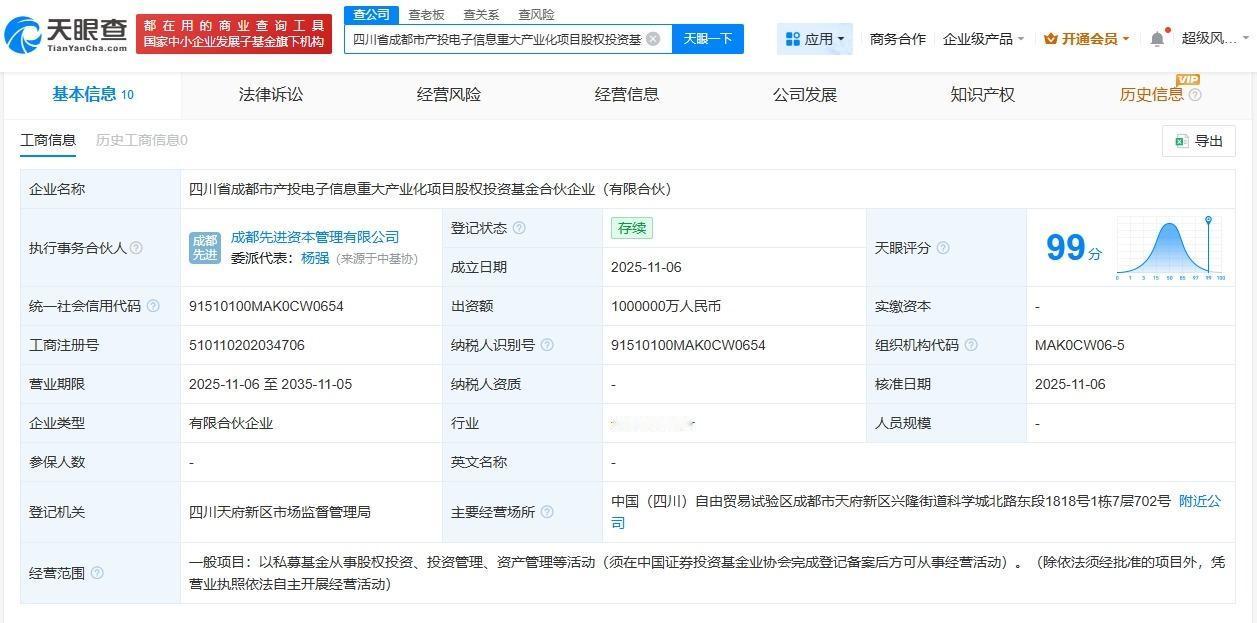Click help icon next to 执行事务合伙人

[137, 248]
